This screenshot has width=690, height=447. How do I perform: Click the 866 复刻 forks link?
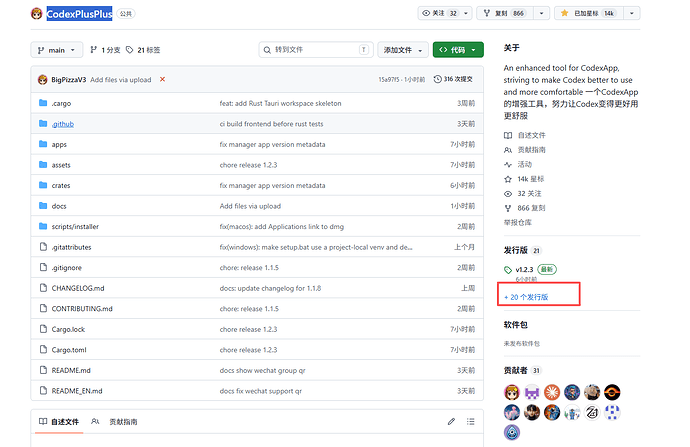[x=525, y=208]
